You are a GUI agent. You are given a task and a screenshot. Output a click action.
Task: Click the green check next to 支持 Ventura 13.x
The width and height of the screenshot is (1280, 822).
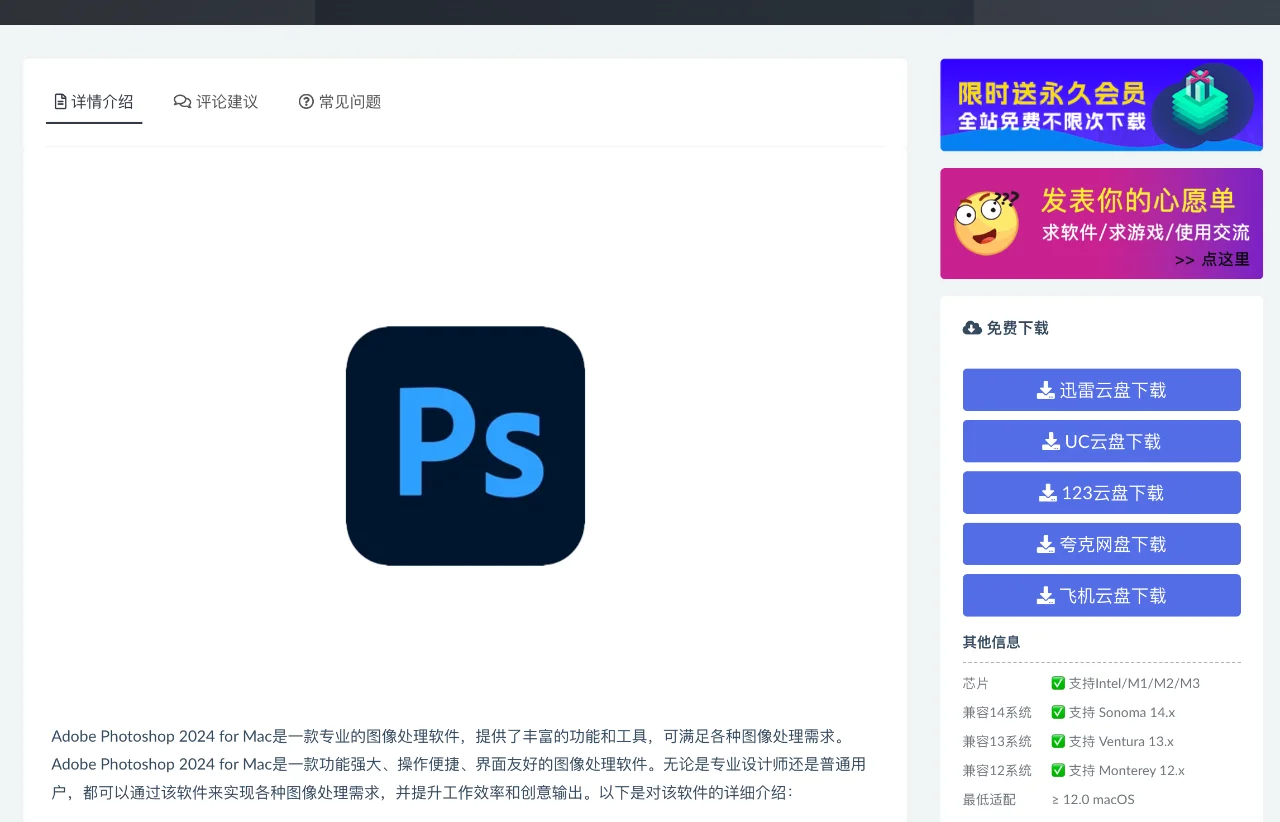coord(1058,741)
